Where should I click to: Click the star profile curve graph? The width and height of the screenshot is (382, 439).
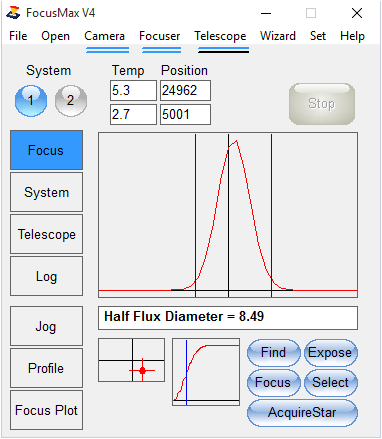[x=228, y=215]
